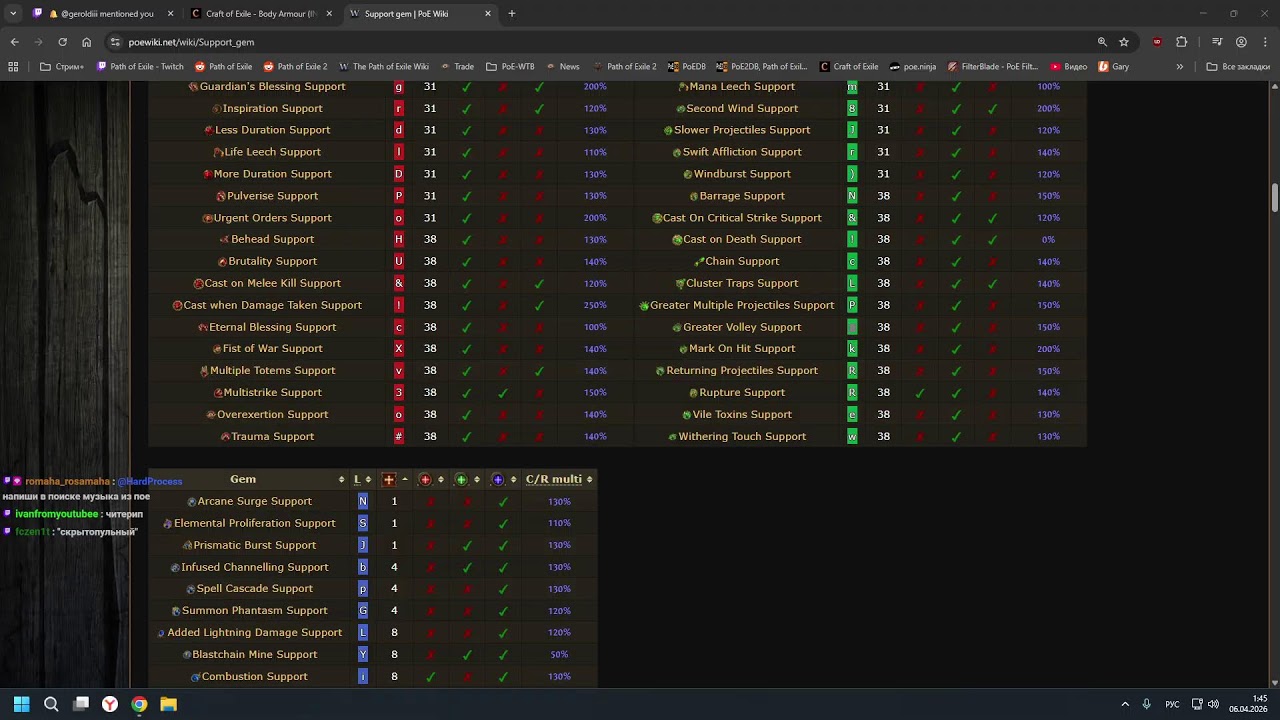Expand the bookmarks bar overflow chevron
This screenshot has height=720, width=1280.
click(x=1180, y=67)
